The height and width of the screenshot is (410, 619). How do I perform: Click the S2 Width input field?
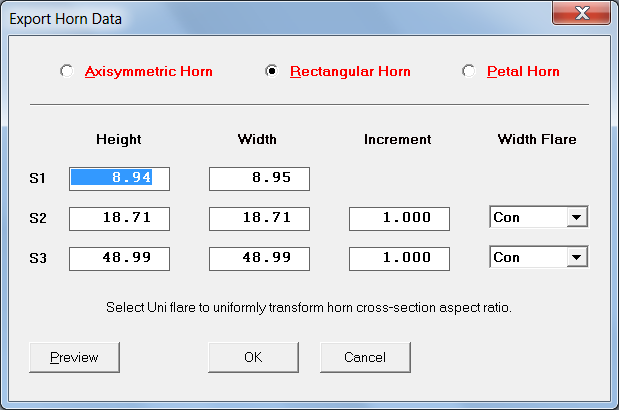pyautogui.click(x=259, y=219)
